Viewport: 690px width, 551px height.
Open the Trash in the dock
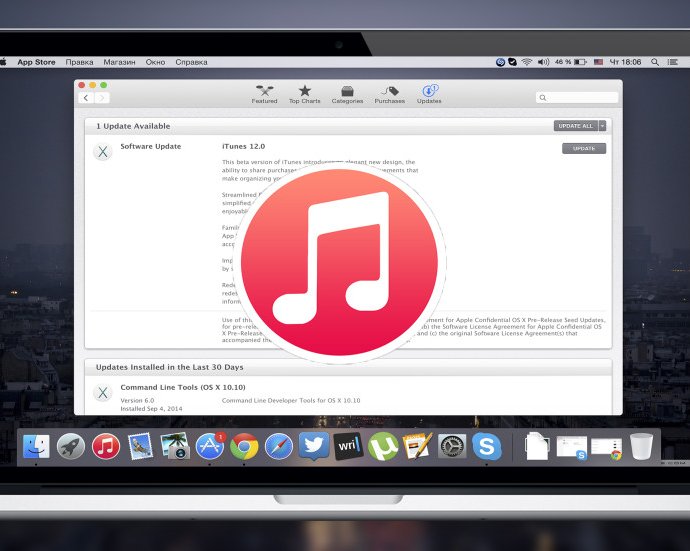coord(641,446)
